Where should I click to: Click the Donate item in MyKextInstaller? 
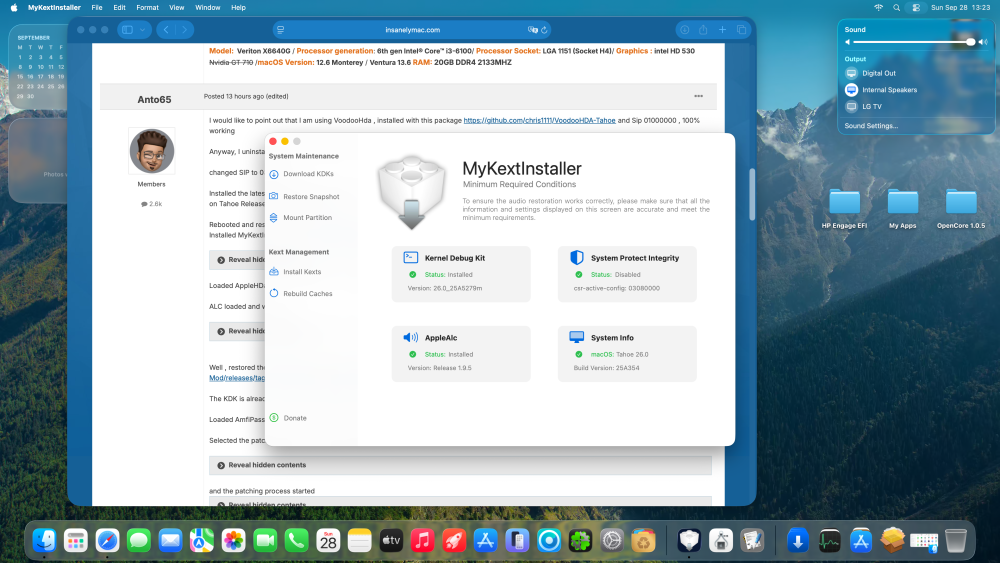[288, 418]
